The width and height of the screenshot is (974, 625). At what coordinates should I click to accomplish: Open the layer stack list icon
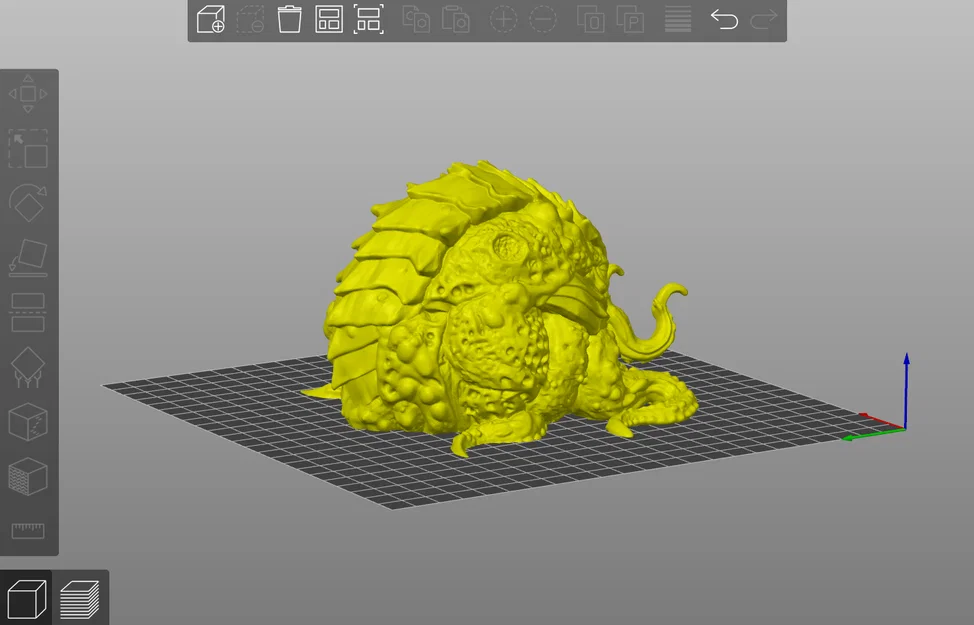point(677,19)
